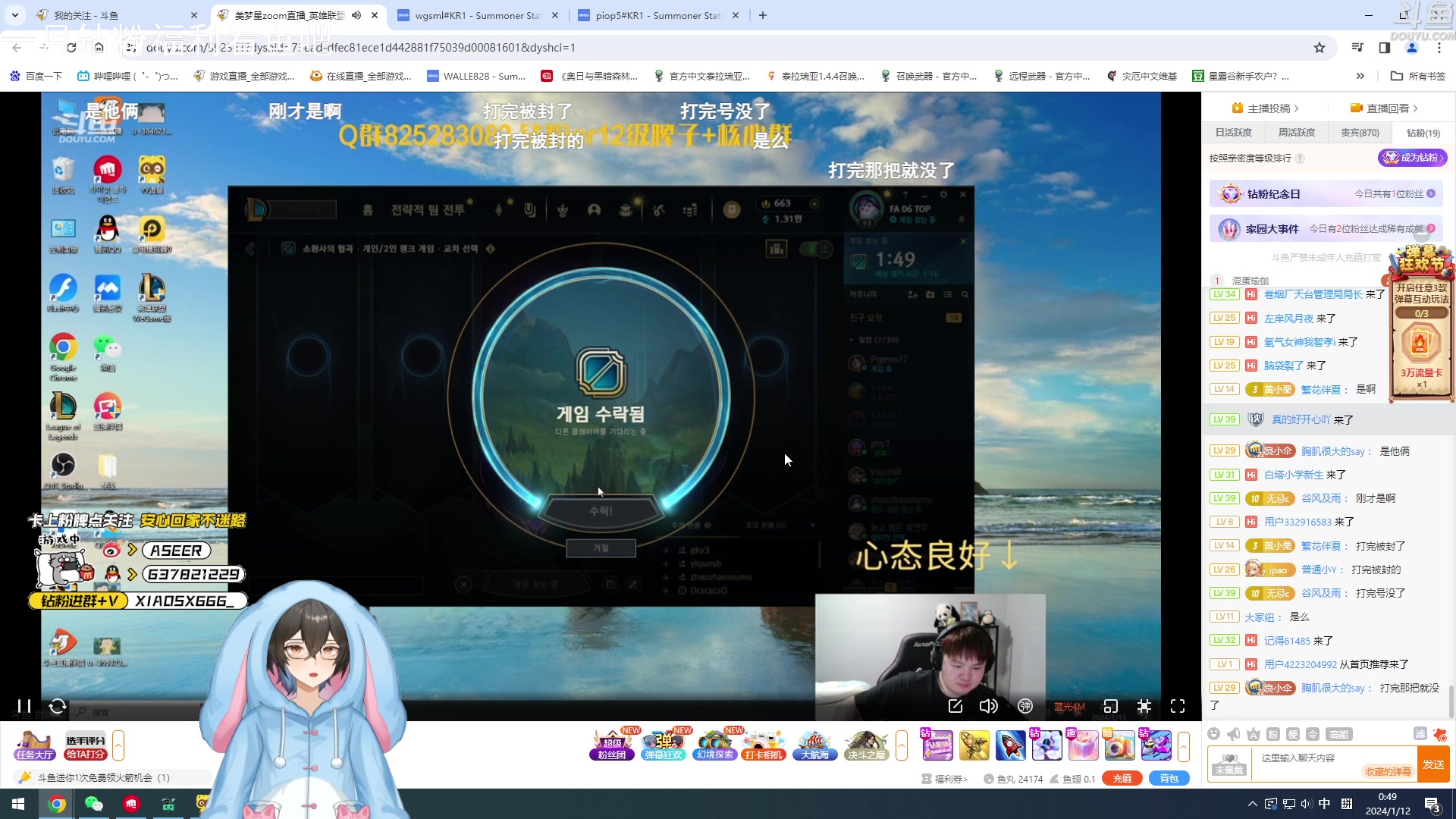The height and width of the screenshot is (819, 1456).
Task: Select the blue rocket gift
Action: [1010, 745]
